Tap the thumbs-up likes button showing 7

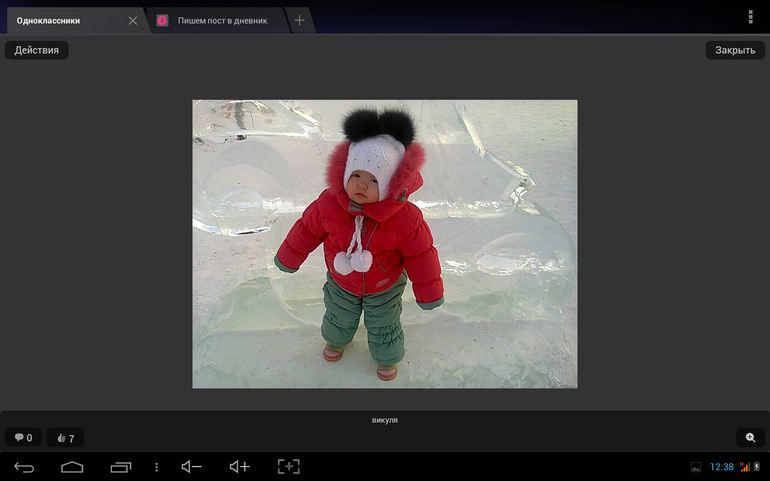[66, 438]
